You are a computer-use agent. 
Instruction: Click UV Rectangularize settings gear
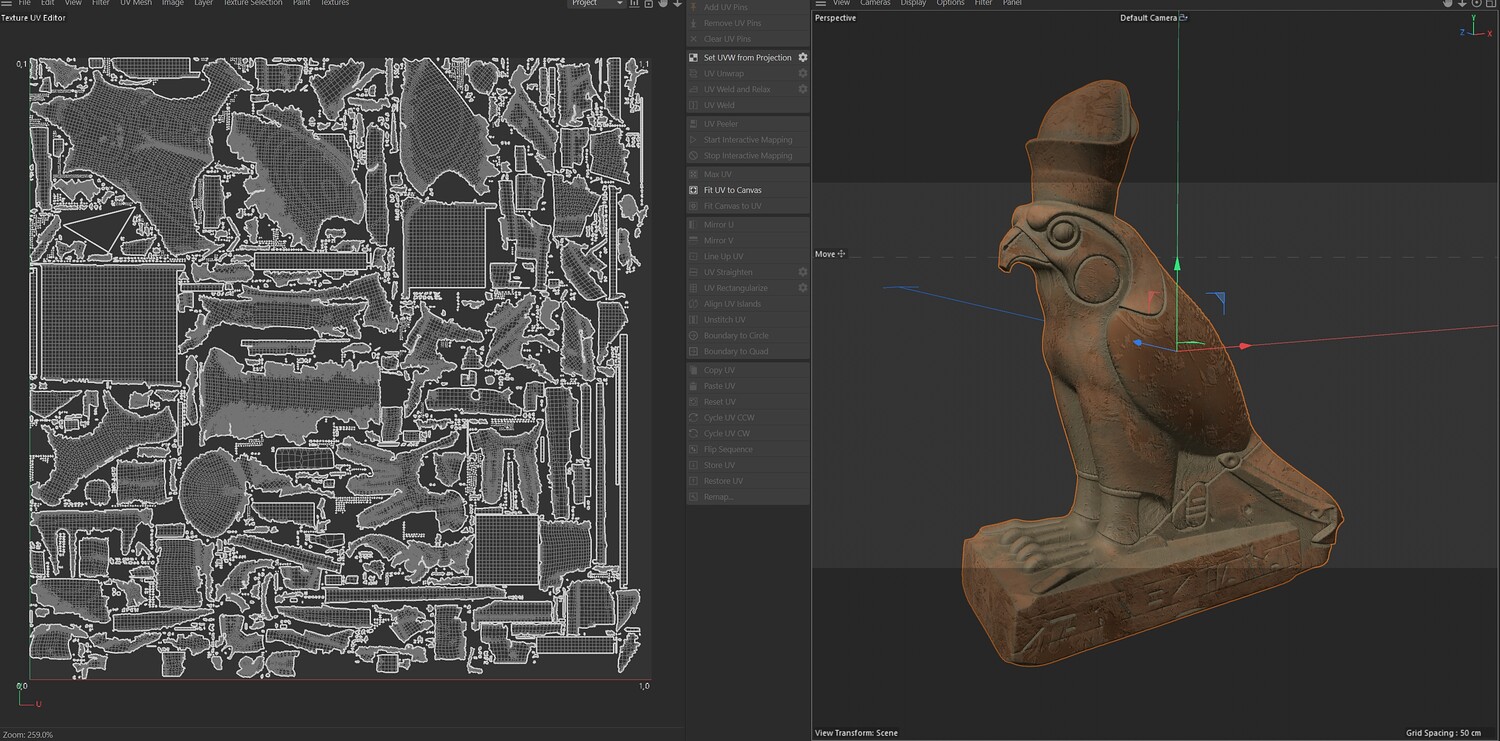(802, 288)
